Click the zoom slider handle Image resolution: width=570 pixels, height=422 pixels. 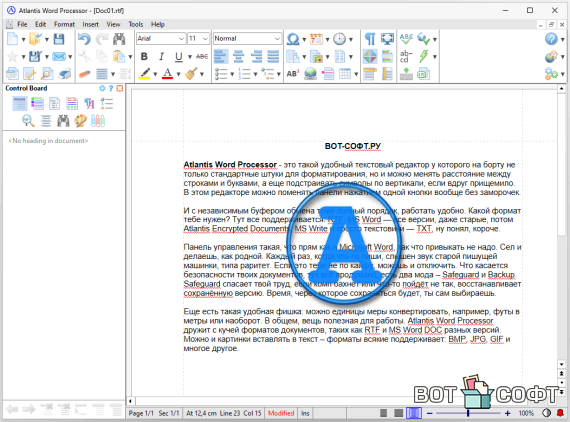(x=468, y=413)
